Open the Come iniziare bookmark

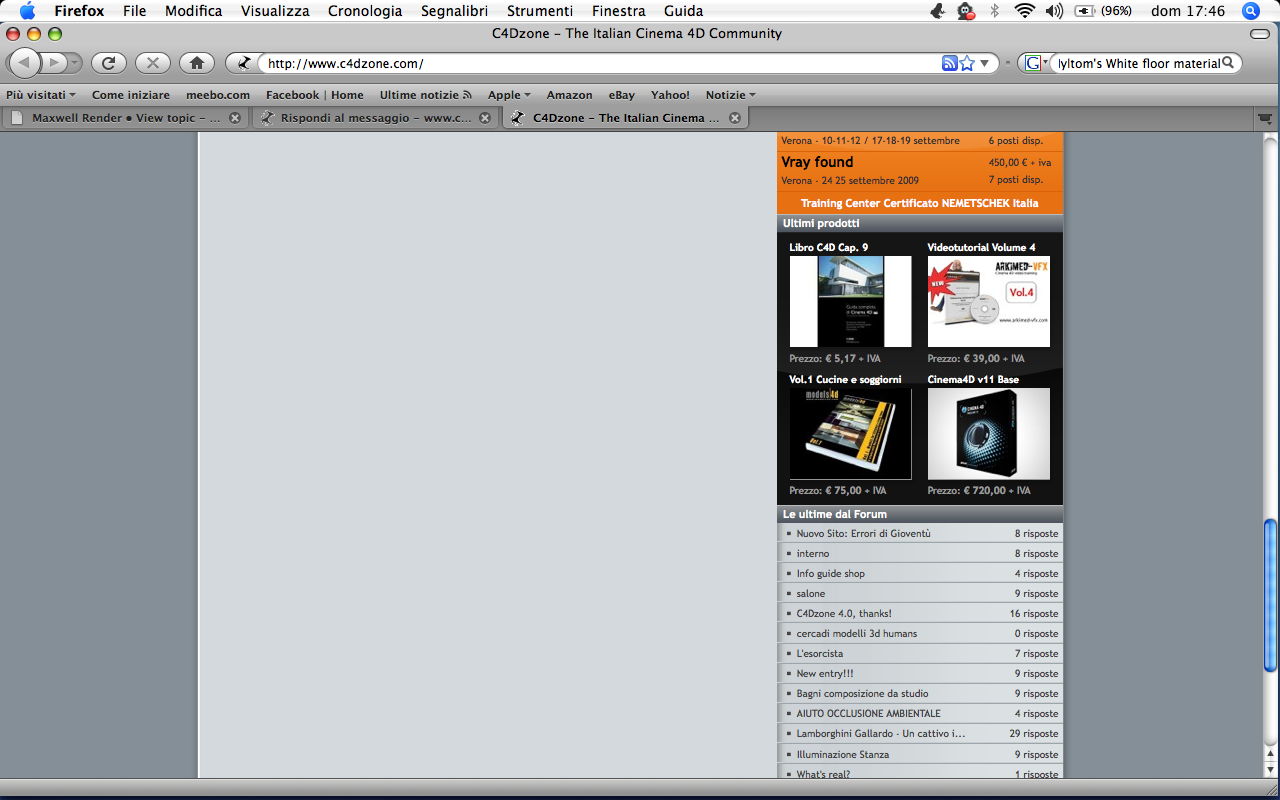pyautogui.click(x=131, y=95)
